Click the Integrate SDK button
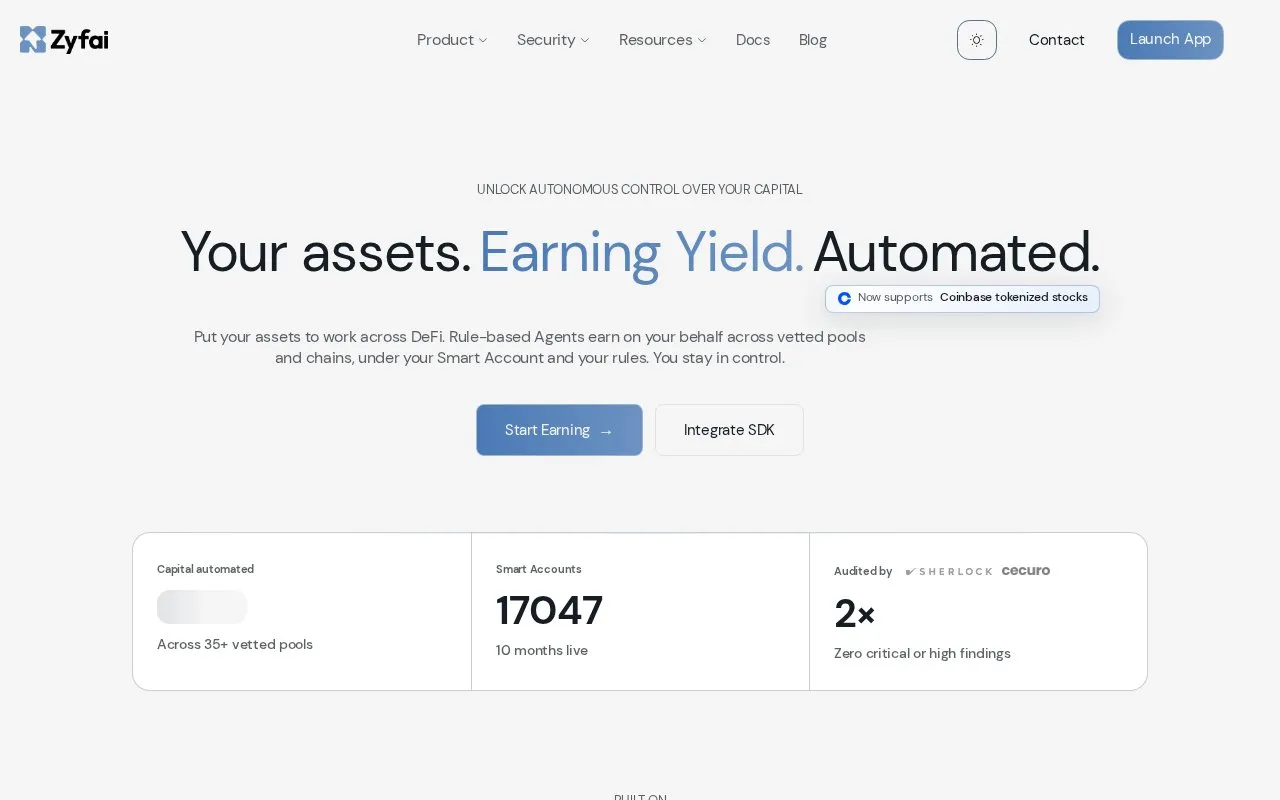This screenshot has height=800, width=1280. [729, 430]
